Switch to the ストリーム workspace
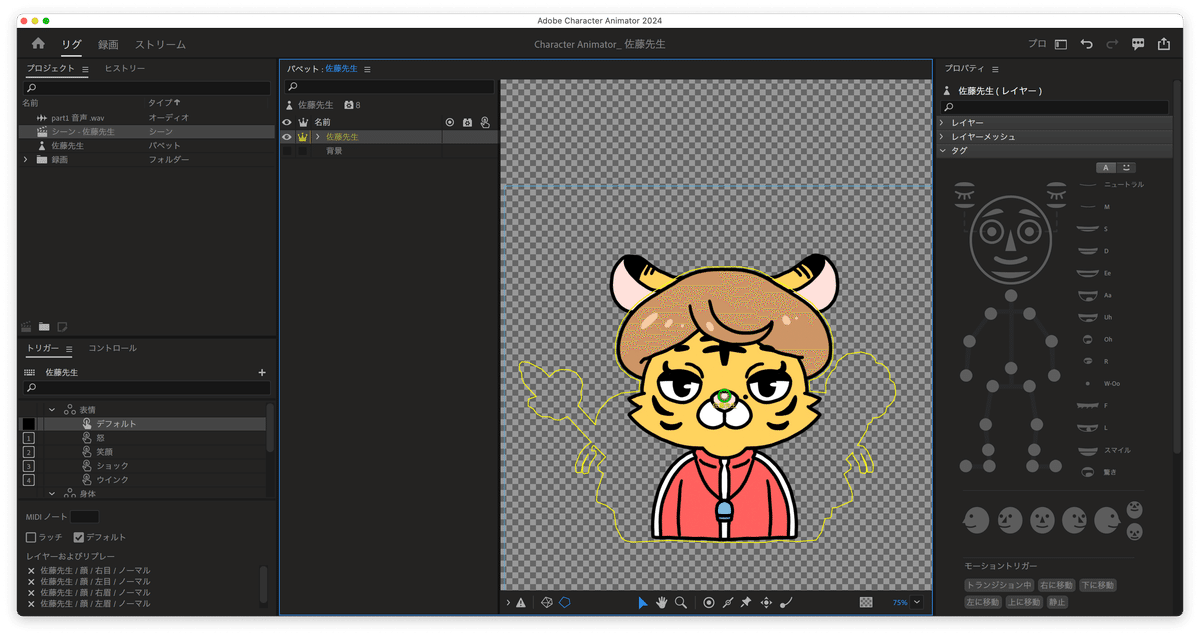1200x636 pixels. click(160, 44)
